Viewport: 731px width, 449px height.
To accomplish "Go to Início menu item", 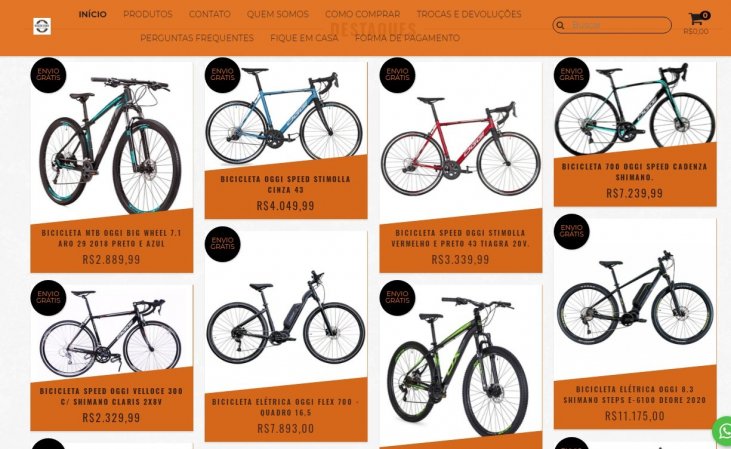I will click(92, 14).
